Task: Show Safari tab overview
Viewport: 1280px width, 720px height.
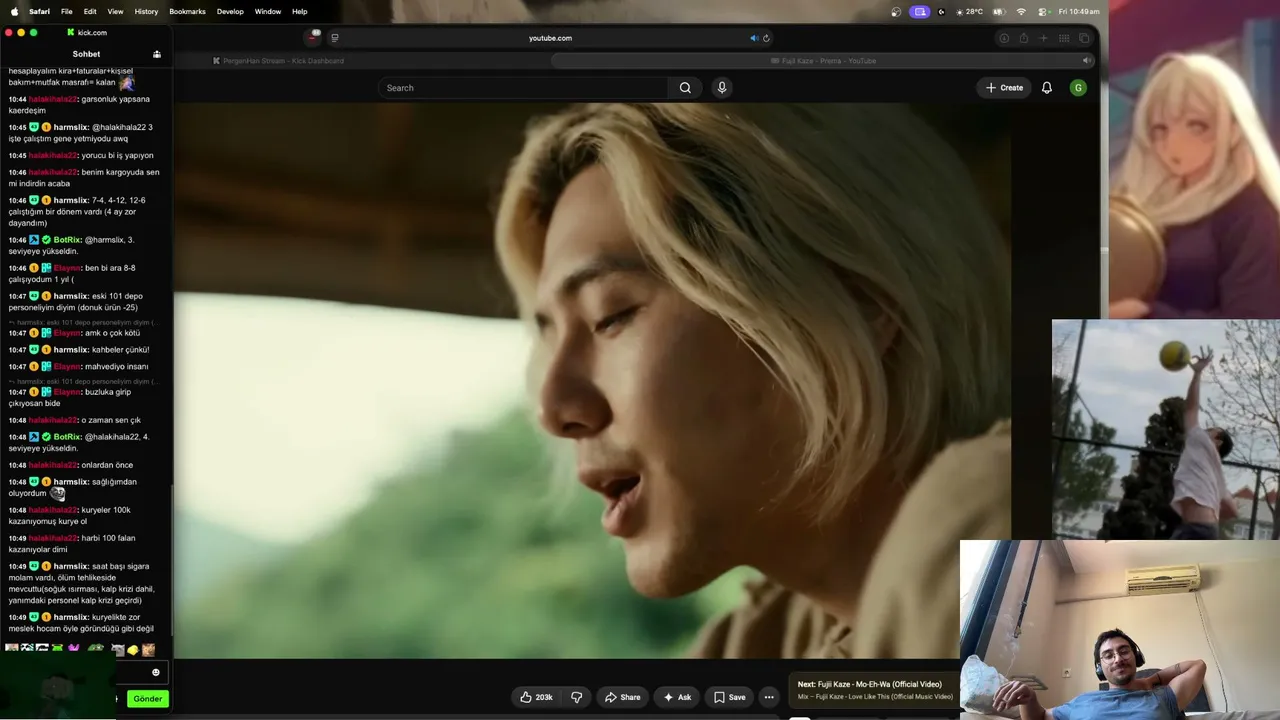Action: tap(1084, 38)
